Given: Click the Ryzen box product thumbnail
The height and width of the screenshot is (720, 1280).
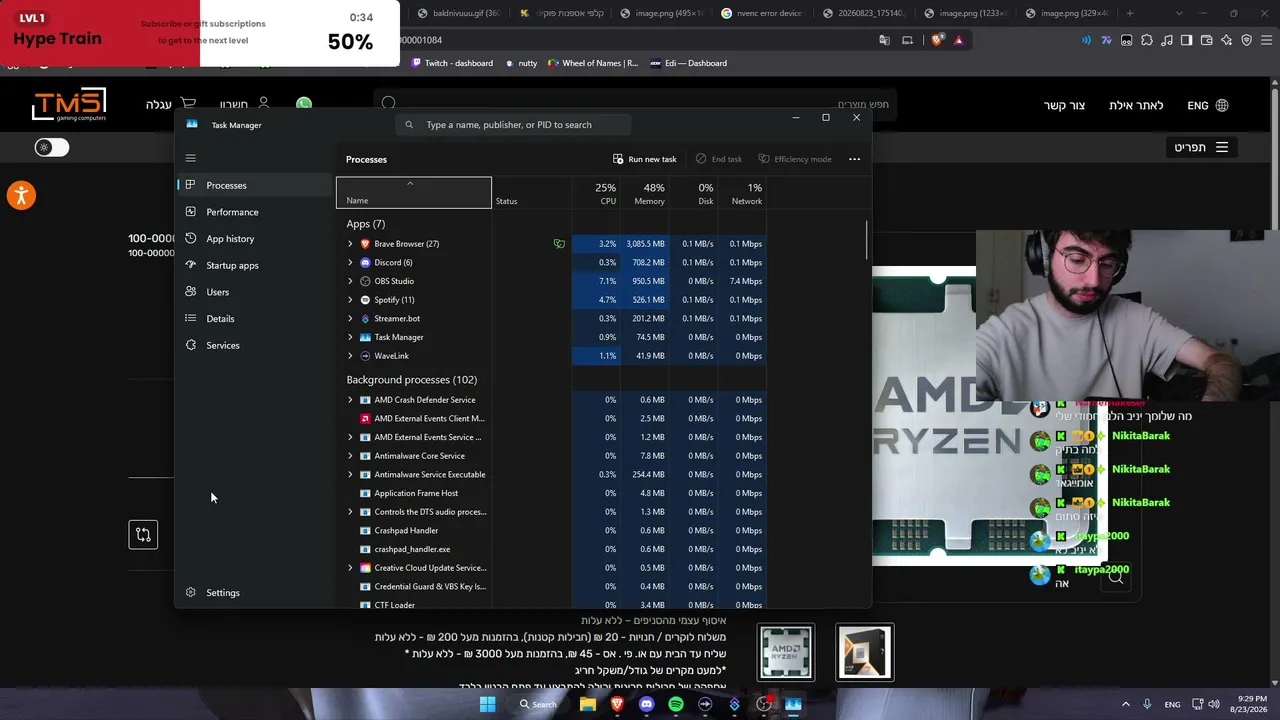Looking at the screenshot, I should pyautogui.click(x=865, y=652).
